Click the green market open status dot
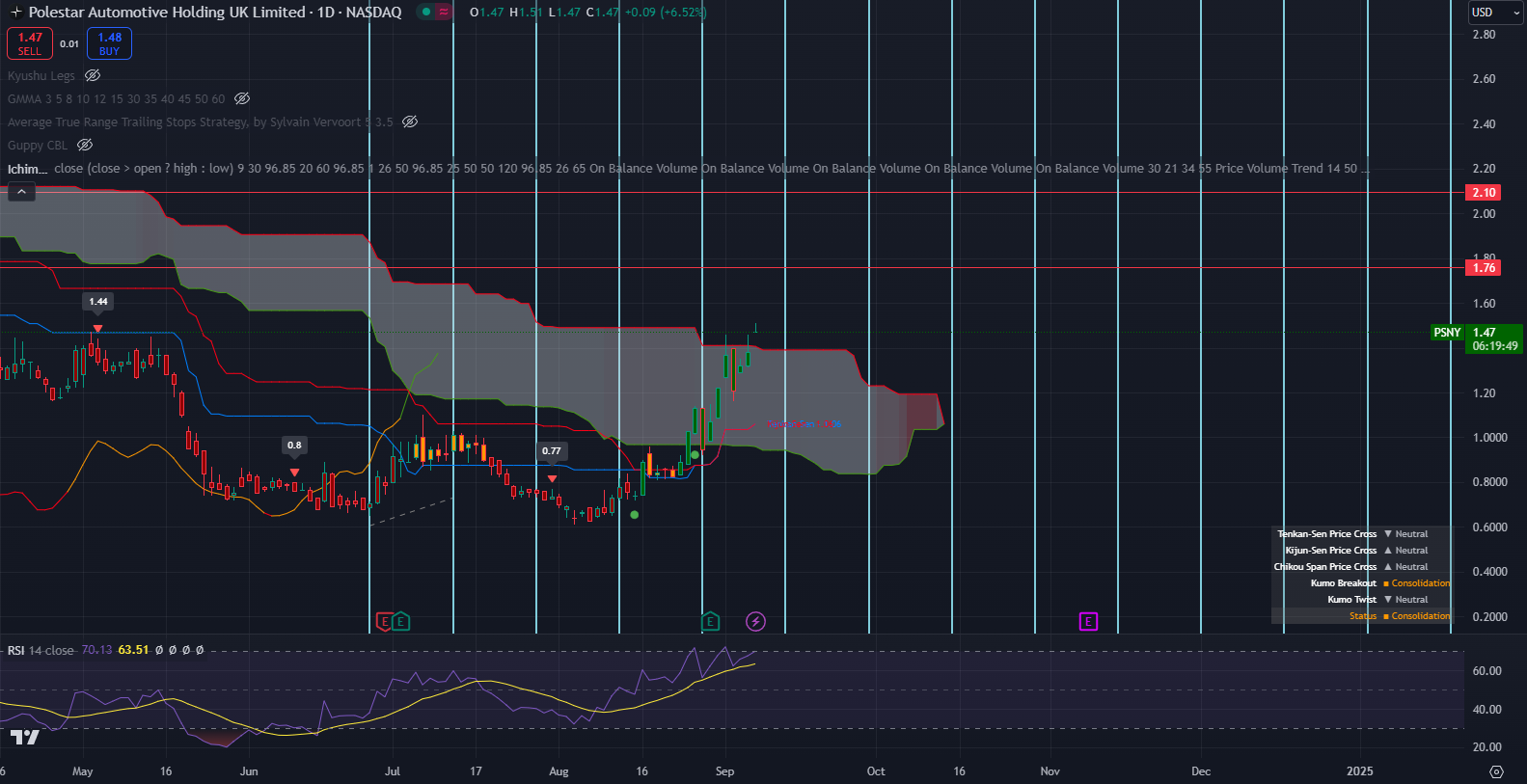The height and width of the screenshot is (784, 1527). point(425,13)
